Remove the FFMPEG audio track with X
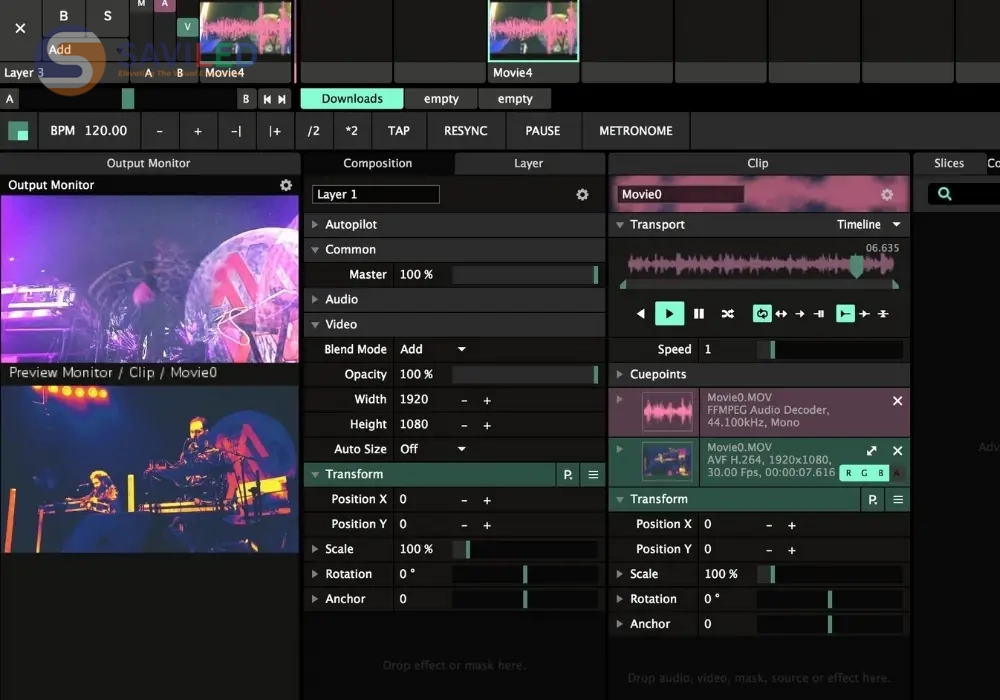This screenshot has width=1000, height=700. pos(897,401)
